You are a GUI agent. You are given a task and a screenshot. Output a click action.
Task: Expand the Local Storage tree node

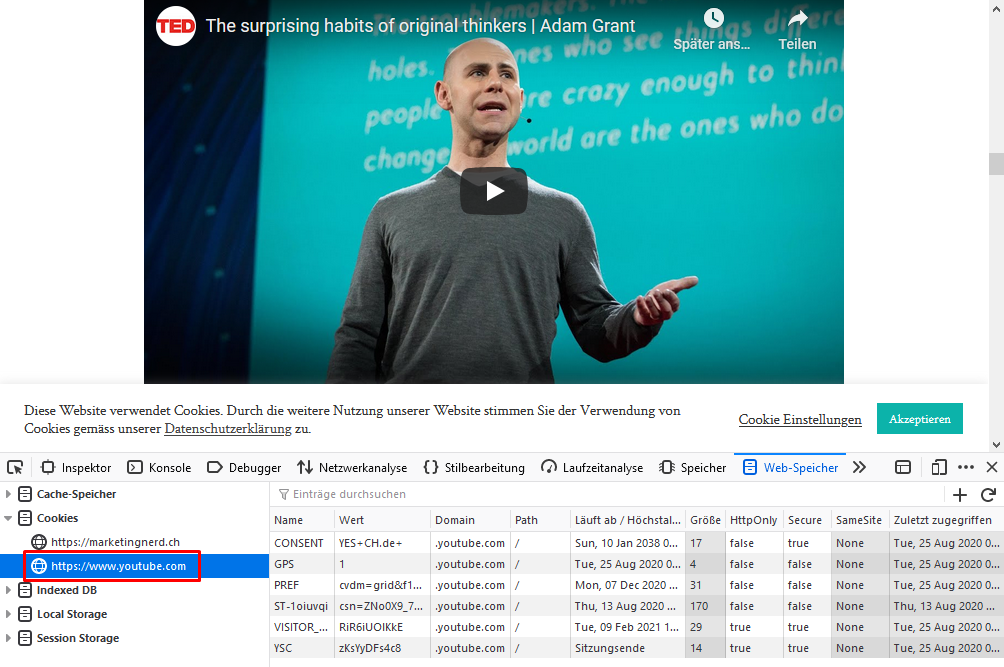coord(8,614)
